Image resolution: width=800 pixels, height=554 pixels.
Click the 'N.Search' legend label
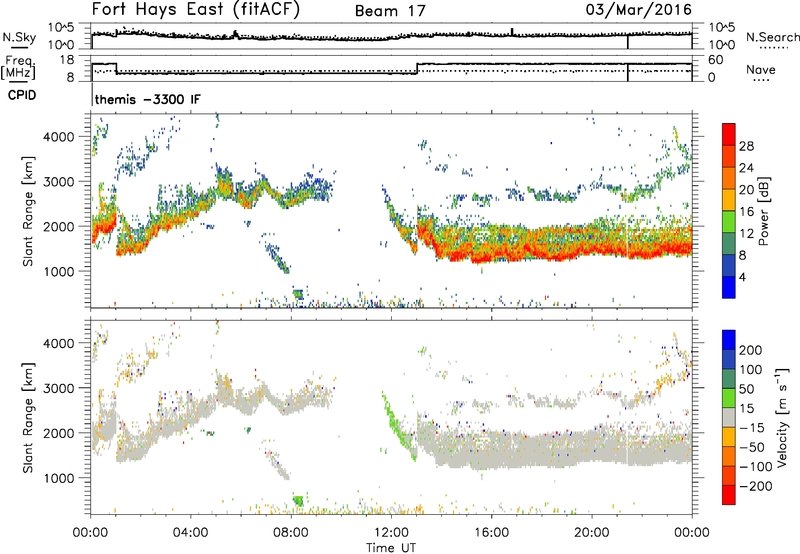773,37
